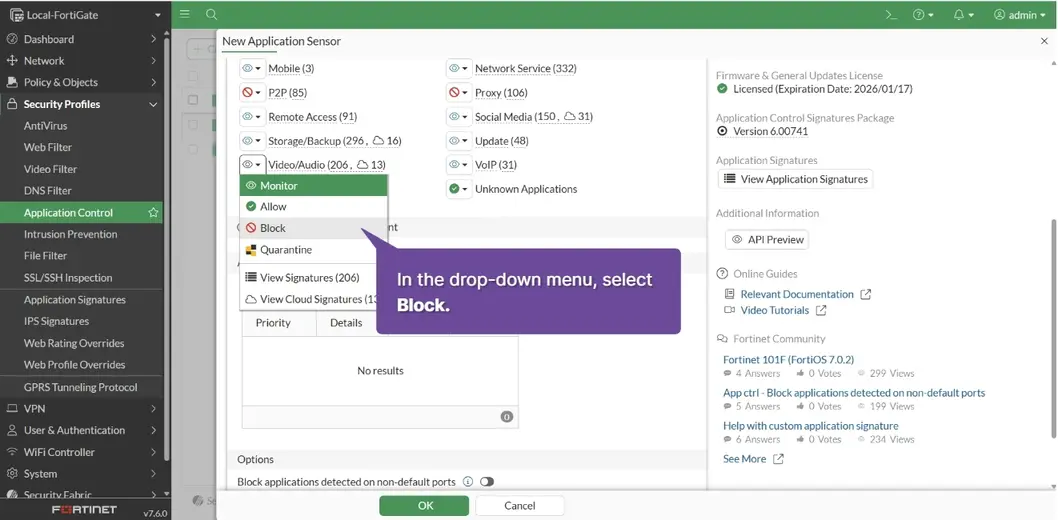Expand the Network menu
This screenshot has height=520, width=1058.
pyautogui.click(x=82, y=61)
